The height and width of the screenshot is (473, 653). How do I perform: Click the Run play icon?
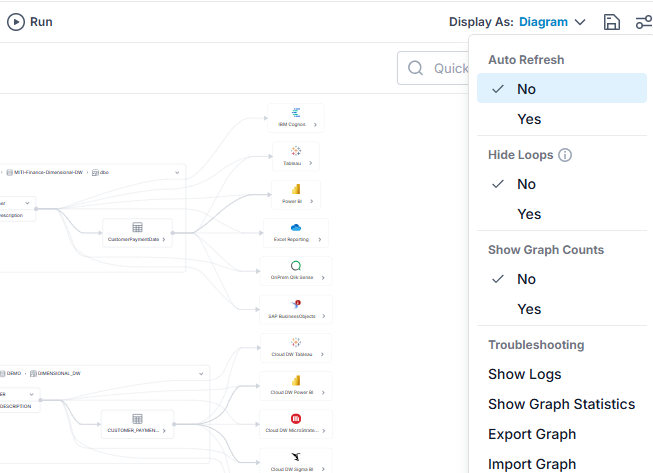click(x=16, y=22)
